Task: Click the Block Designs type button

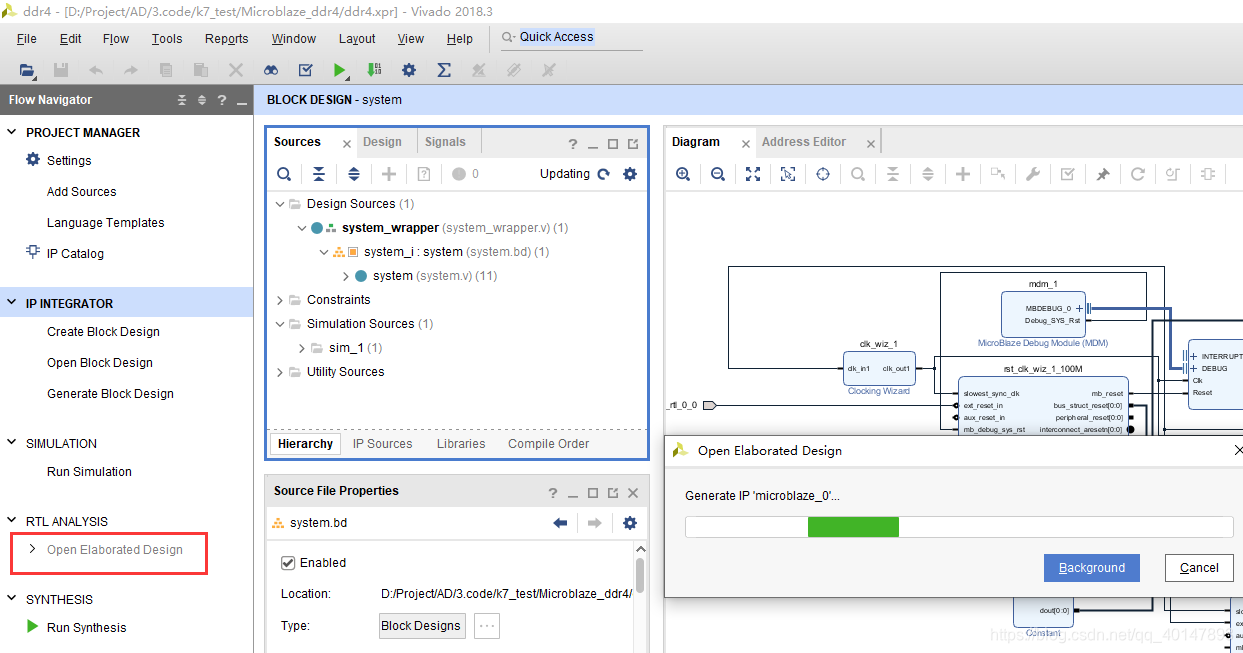Action: click(421, 625)
